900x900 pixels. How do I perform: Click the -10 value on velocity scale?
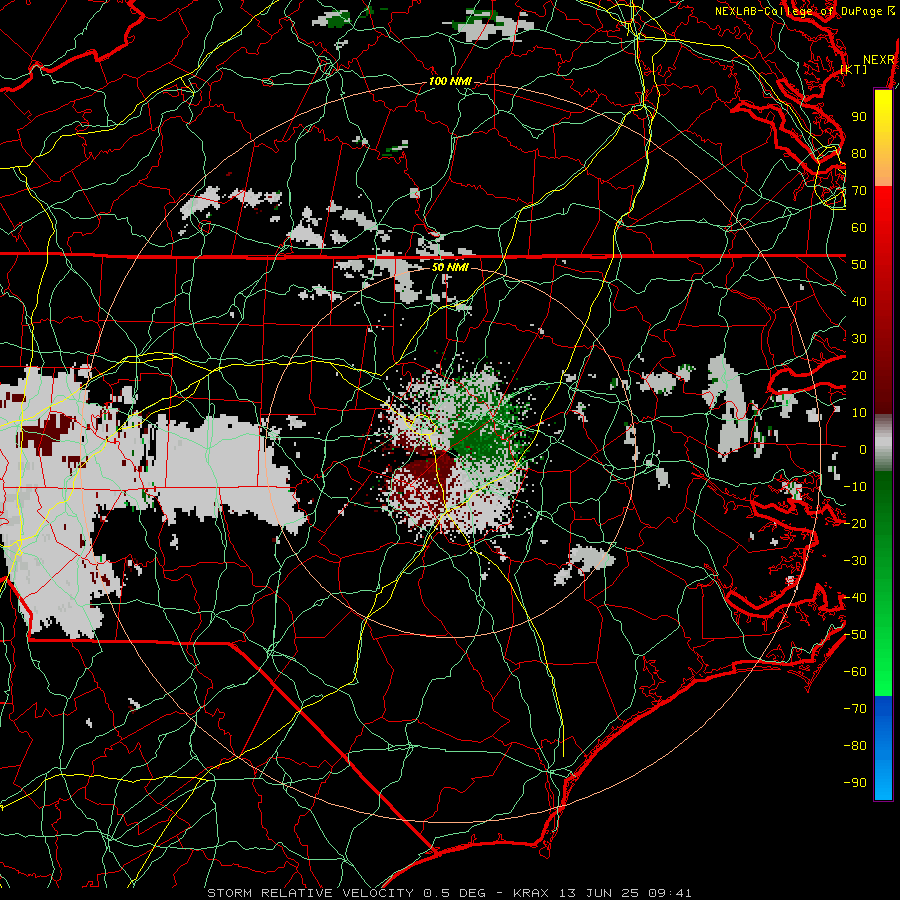point(855,487)
